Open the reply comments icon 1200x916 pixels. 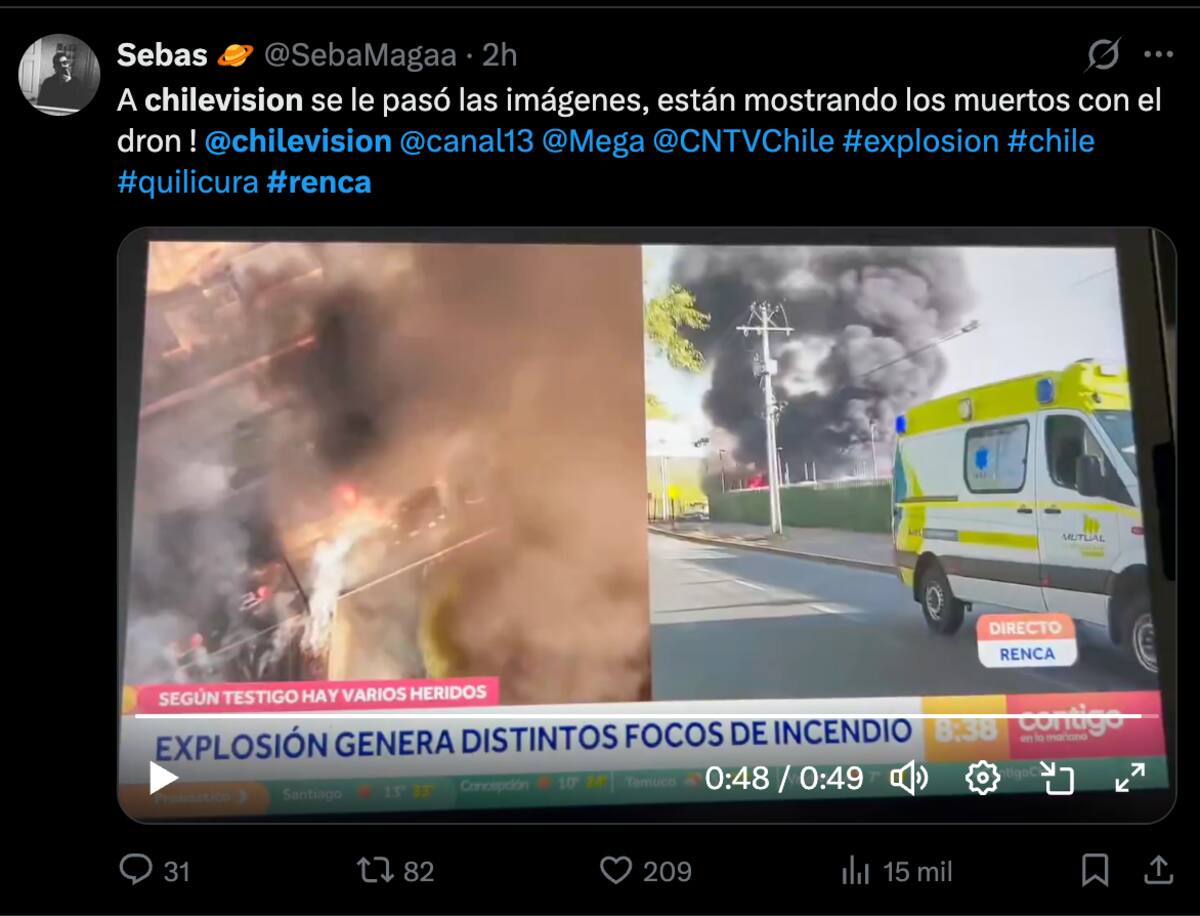click(x=135, y=870)
